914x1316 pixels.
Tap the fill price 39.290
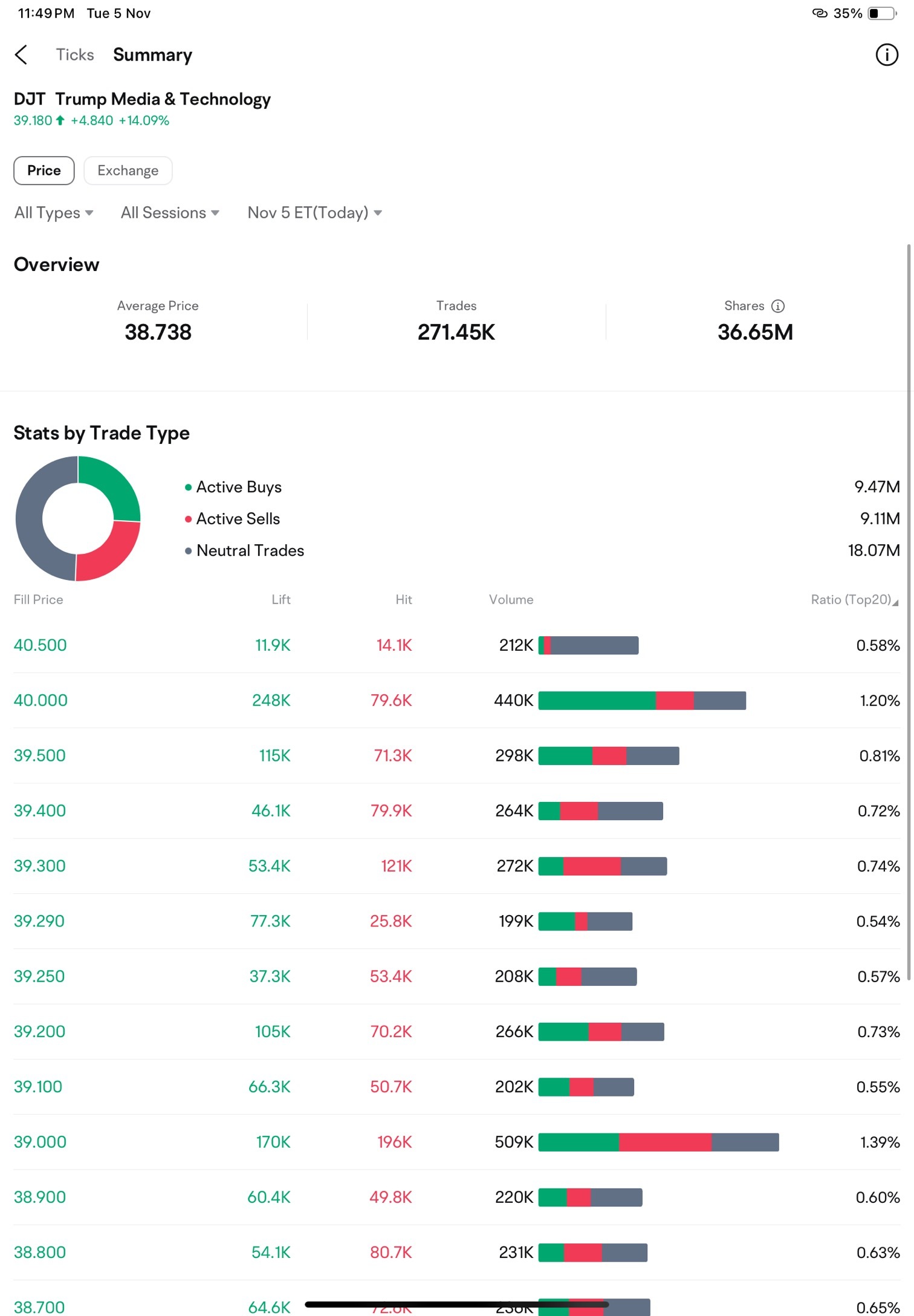[x=39, y=921]
